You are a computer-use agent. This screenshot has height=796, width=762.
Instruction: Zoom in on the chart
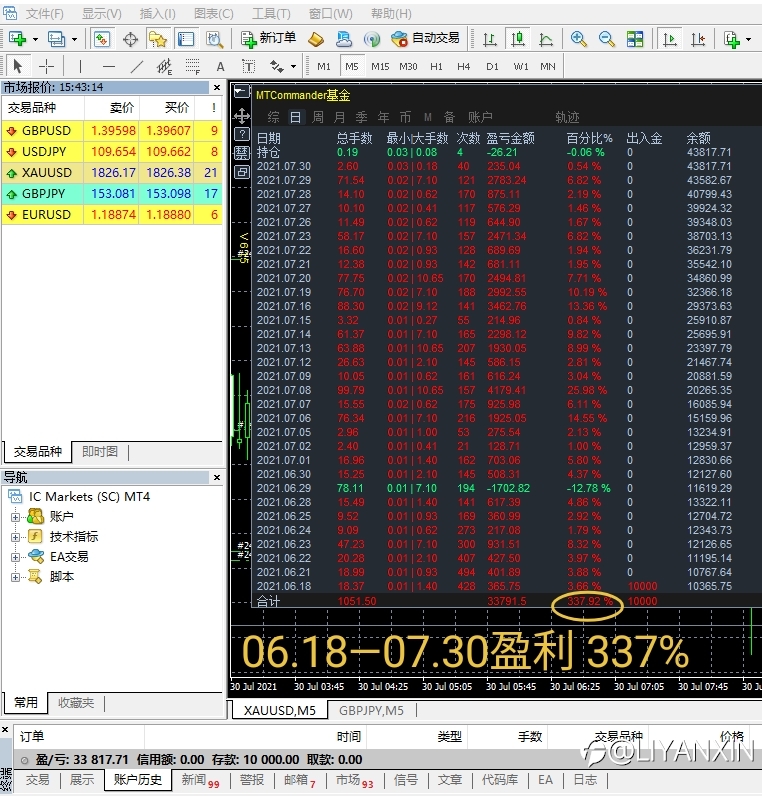[578, 39]
